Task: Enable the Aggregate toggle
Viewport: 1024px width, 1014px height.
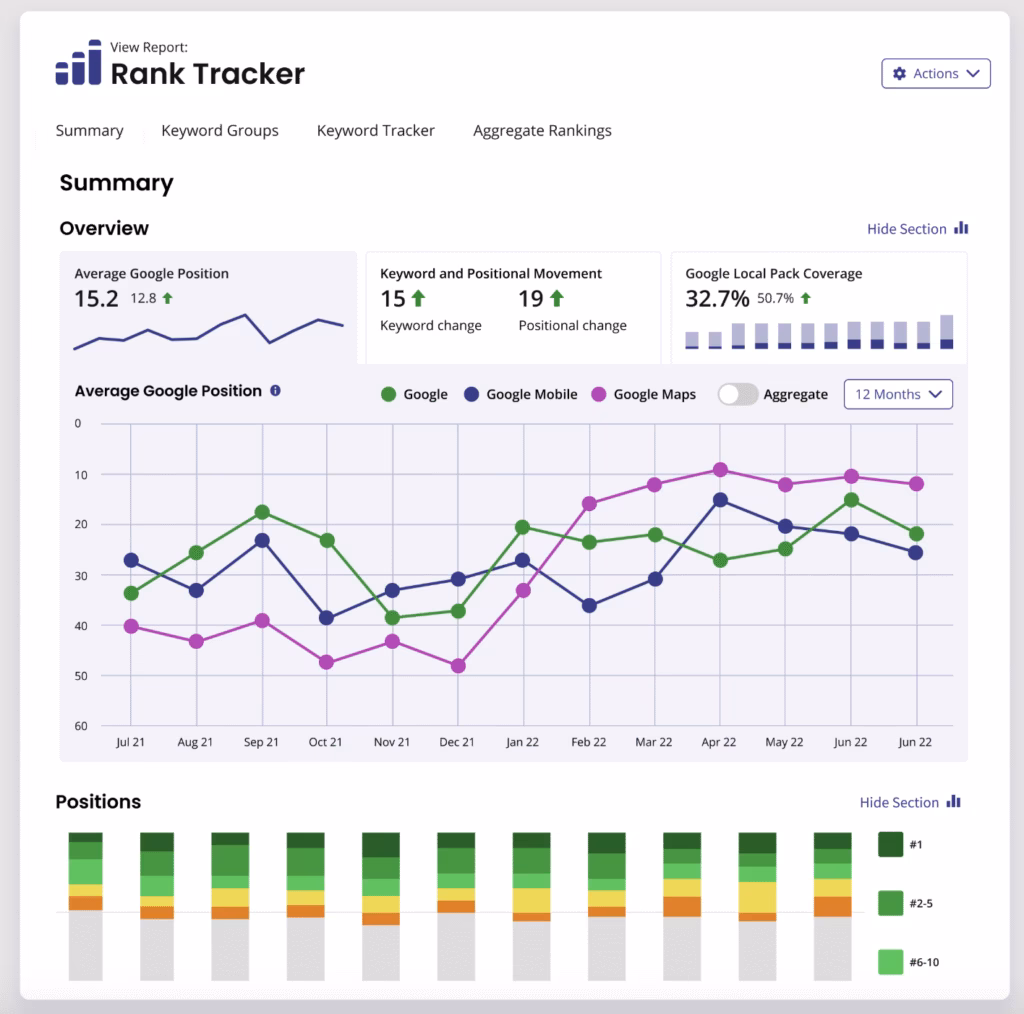Action: click(x=739, y=394)
